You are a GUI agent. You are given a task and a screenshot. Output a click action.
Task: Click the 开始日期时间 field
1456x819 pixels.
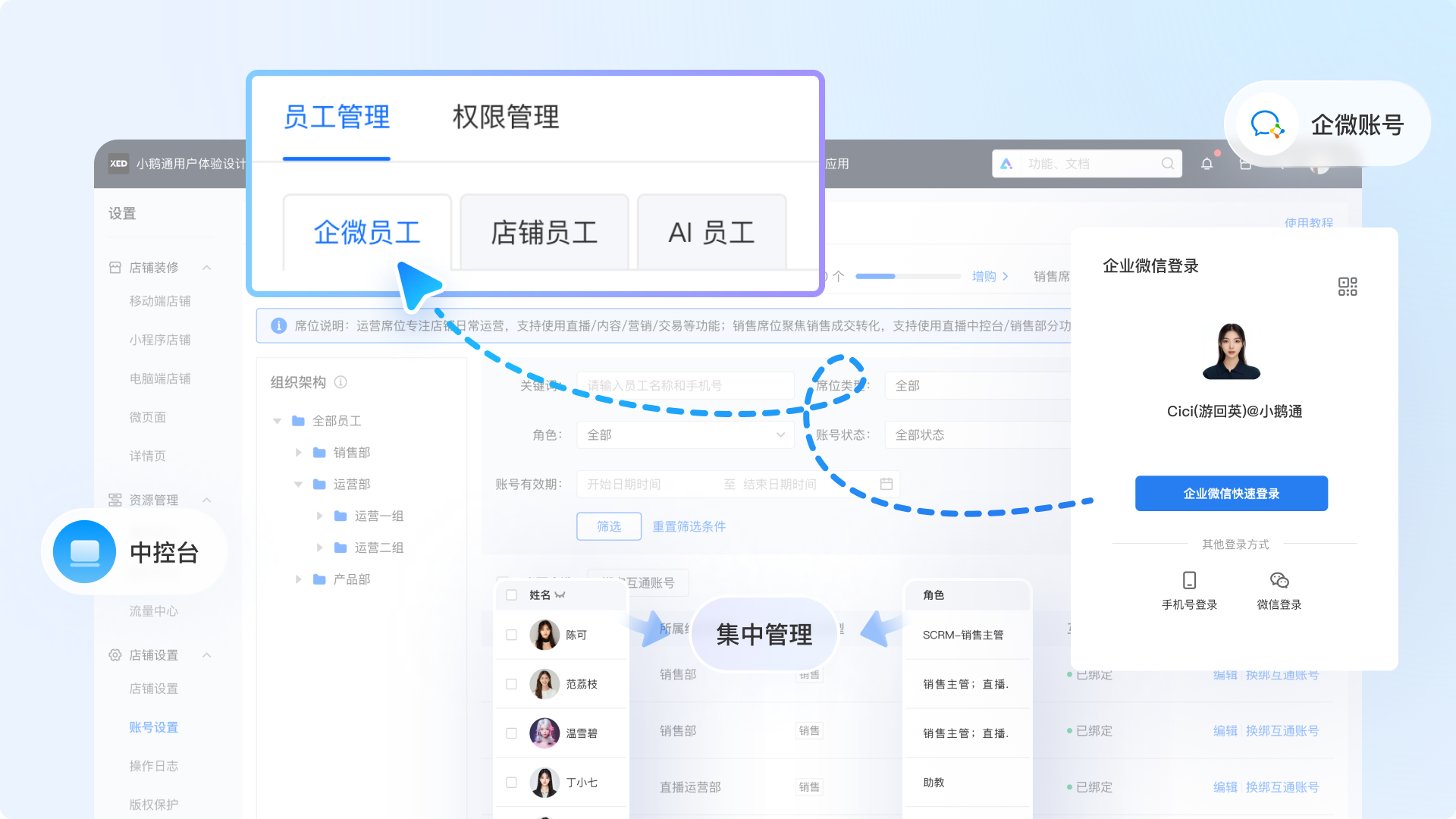click(624, 485)
